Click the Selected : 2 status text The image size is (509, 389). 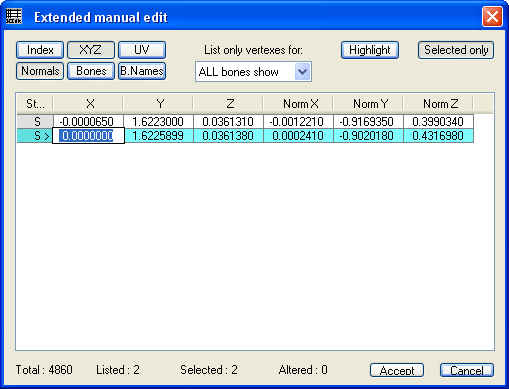pos(209,370)
